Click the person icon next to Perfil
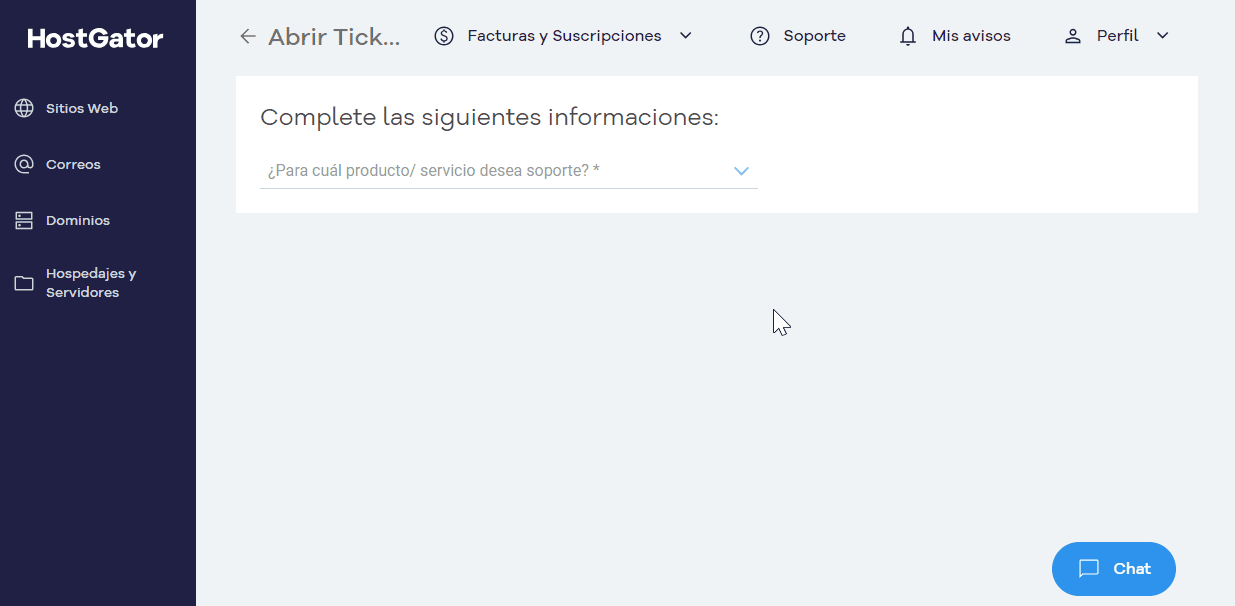The image size is (1235, 606). (1072, 35)
